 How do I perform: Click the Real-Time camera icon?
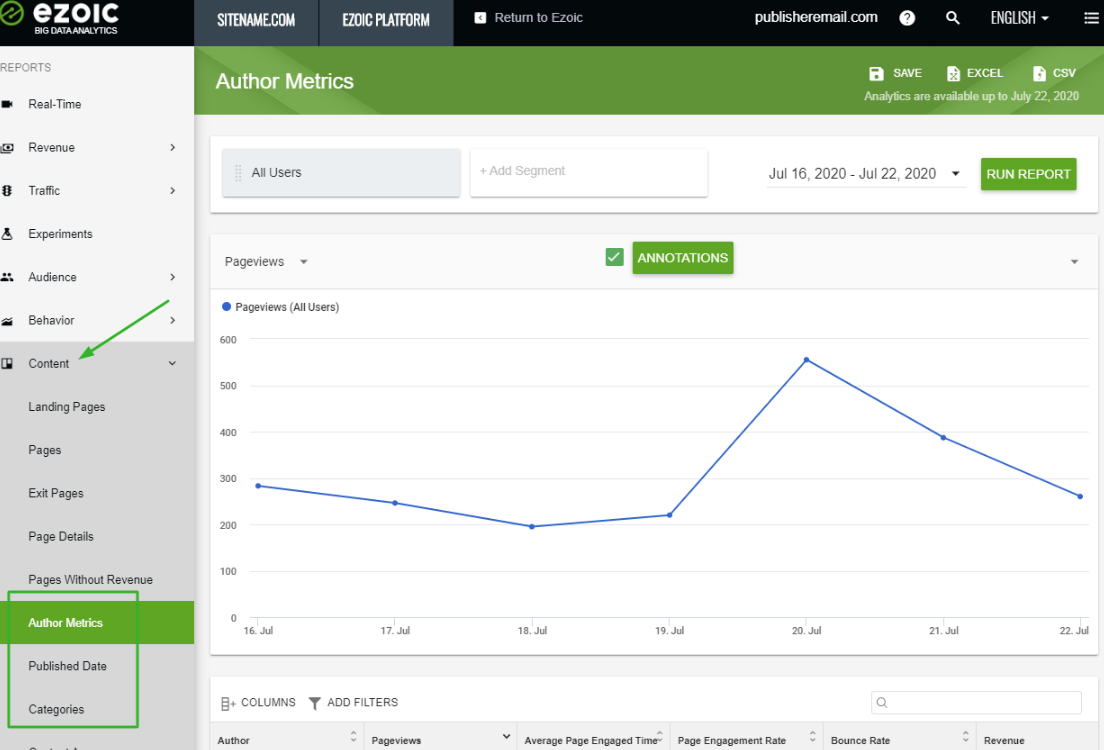pos(8,104)
